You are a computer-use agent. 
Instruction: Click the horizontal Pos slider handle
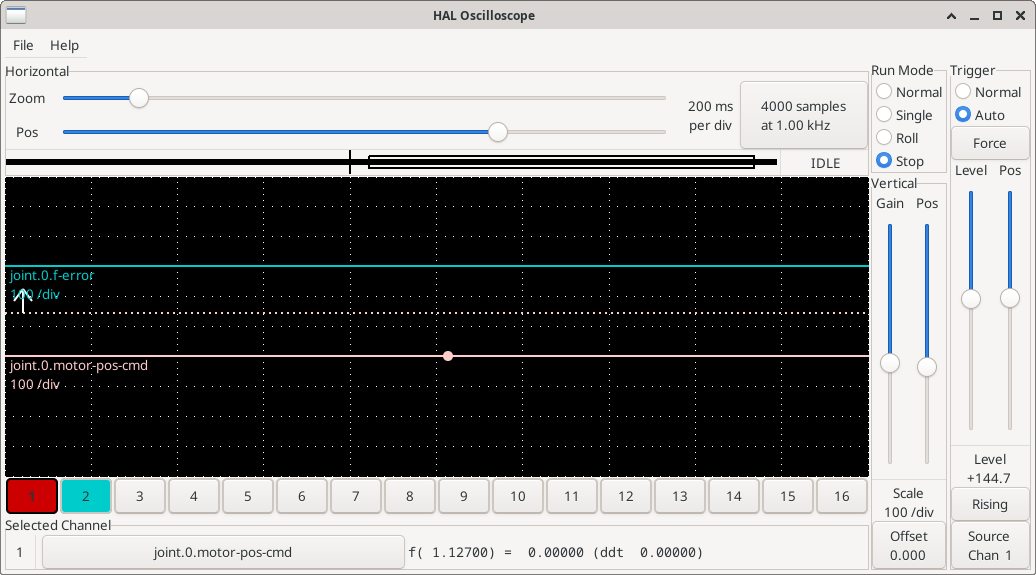point(498,132)
